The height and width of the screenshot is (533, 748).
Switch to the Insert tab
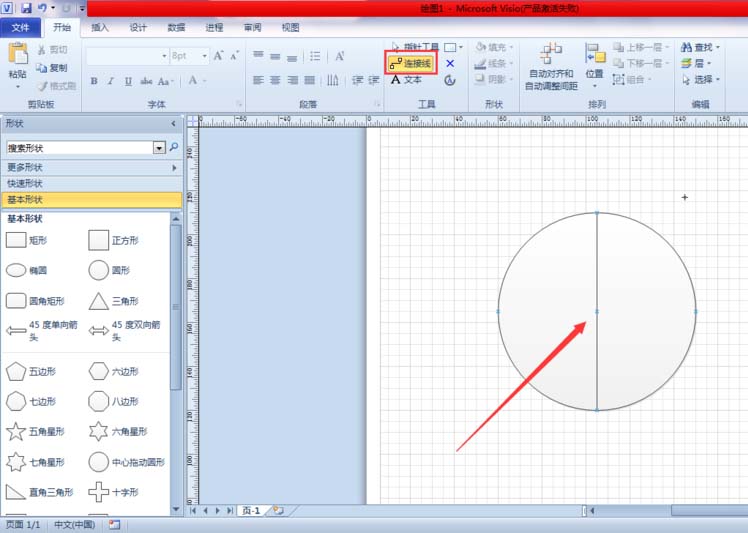click(x=100, y=27)
